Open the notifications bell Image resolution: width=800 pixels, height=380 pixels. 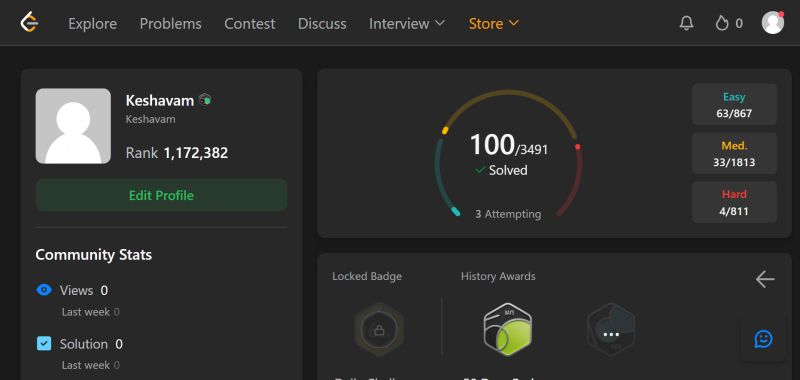point(687,23)
